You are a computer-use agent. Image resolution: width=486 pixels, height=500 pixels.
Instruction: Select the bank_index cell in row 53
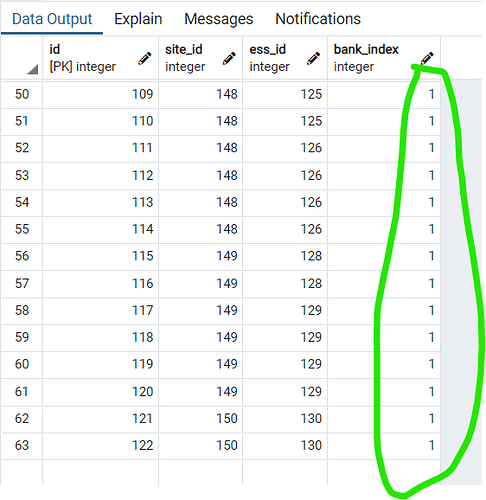[x=384, y=175]
